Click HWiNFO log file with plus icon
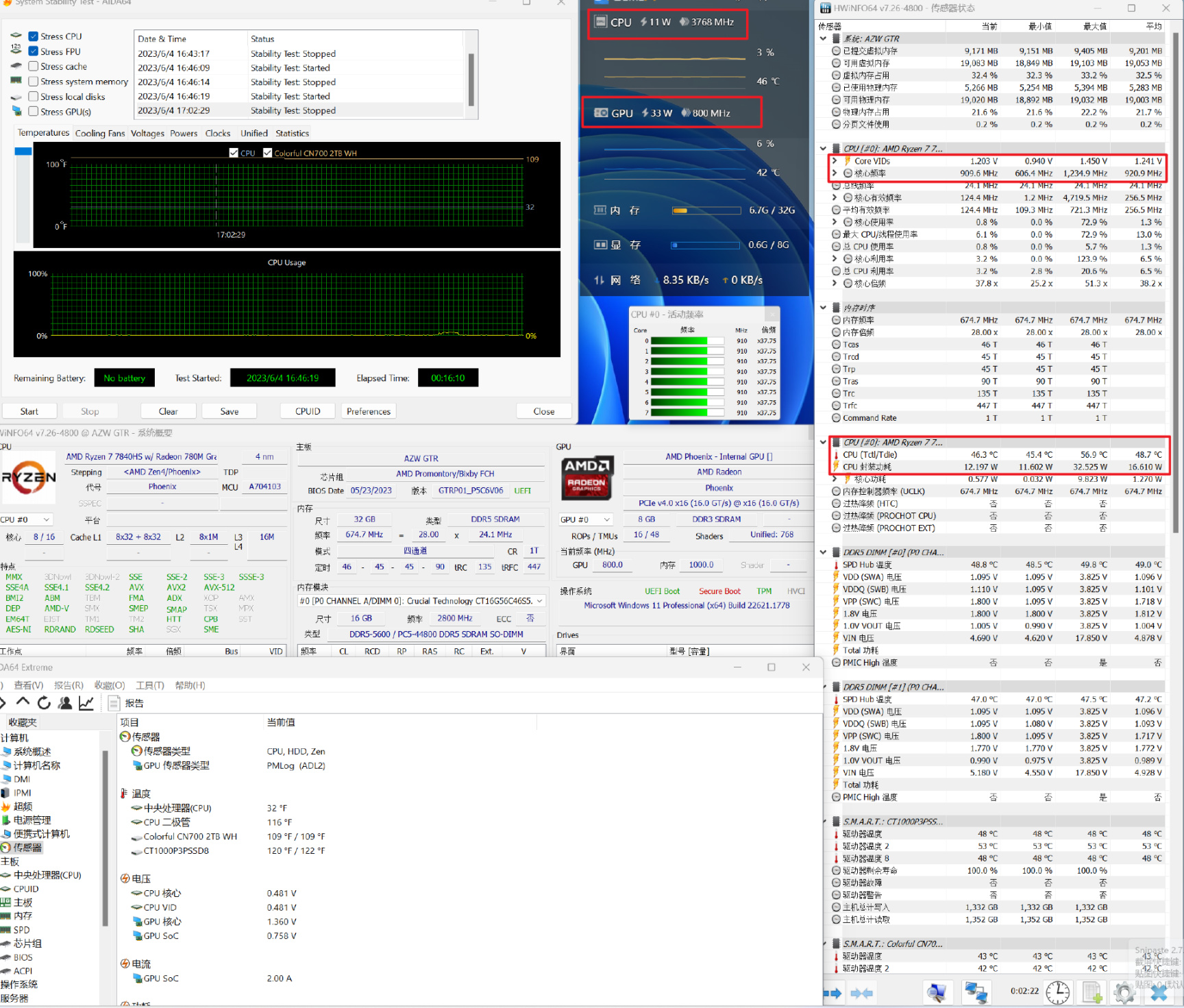This screenshot has height=1008, width=1184. coord(1092,992)
